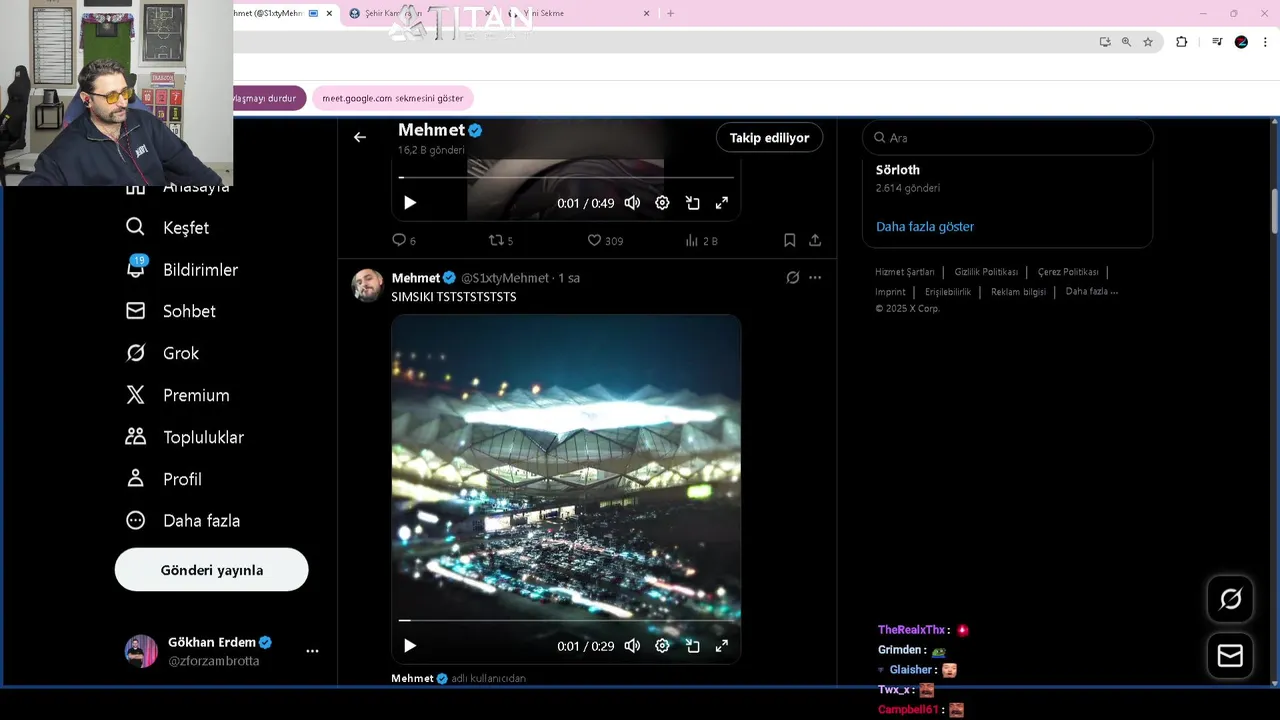Image resolution: width=1280 pixels, height=720 pixels.
Task: Open the floating Grok button
Action: coord(1230,599)
